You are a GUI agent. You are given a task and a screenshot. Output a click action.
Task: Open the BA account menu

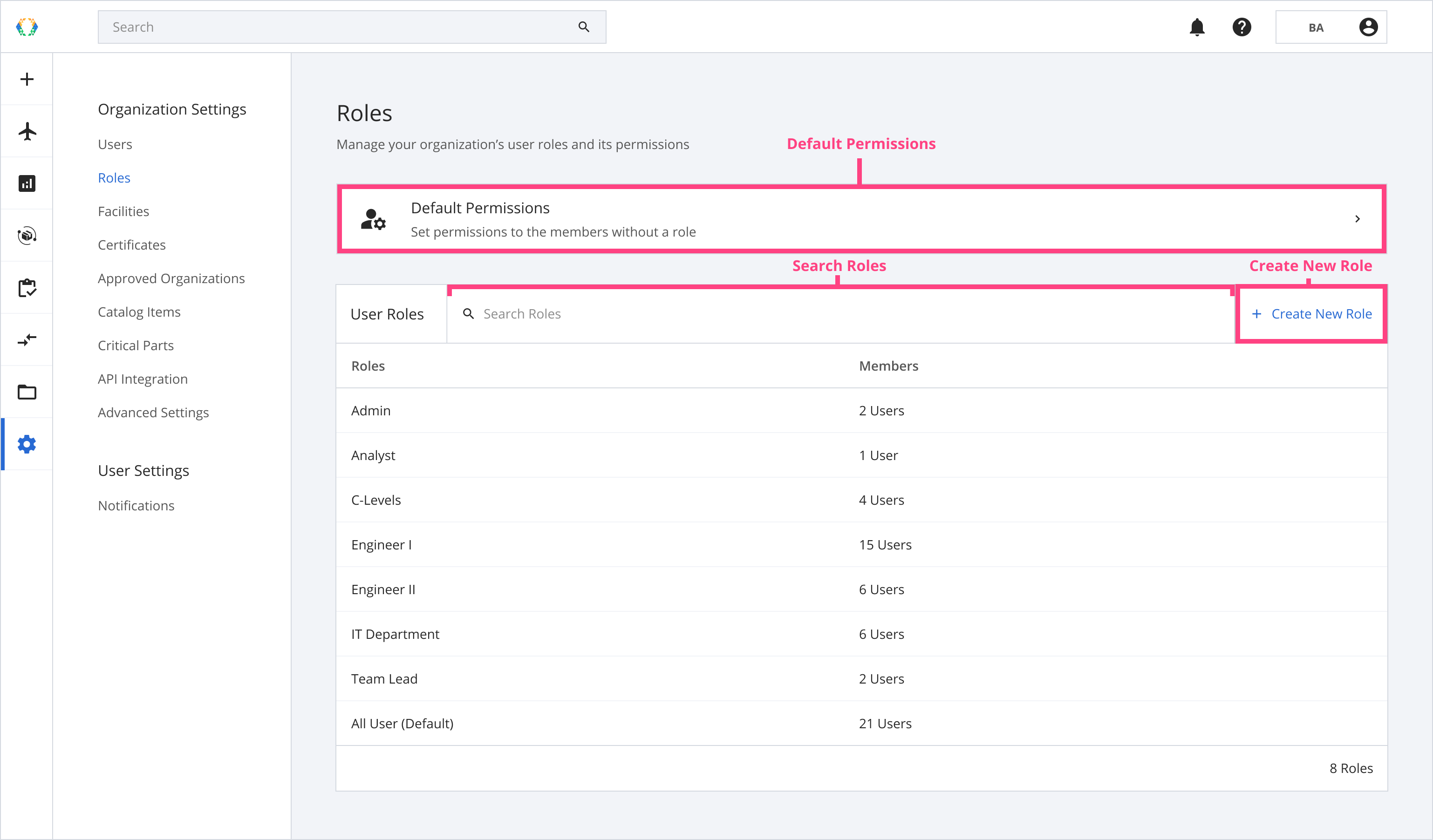[x=1331, y=27]
